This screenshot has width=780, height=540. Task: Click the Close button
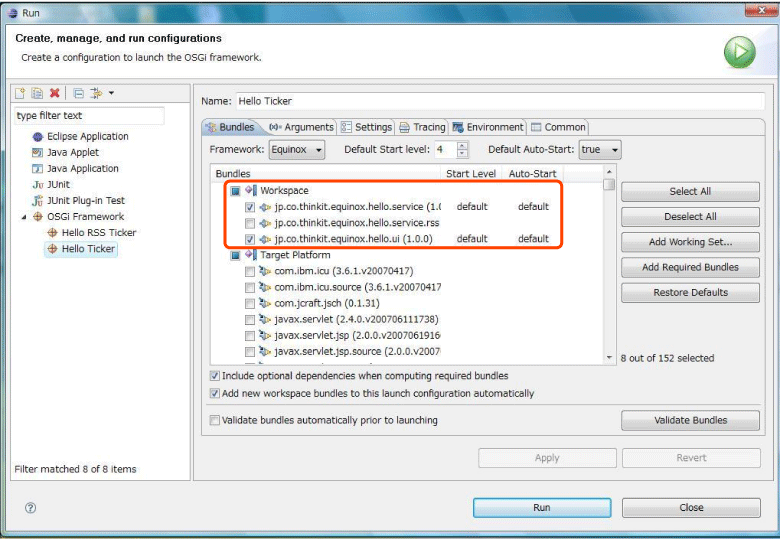click(x=691, y=508)
